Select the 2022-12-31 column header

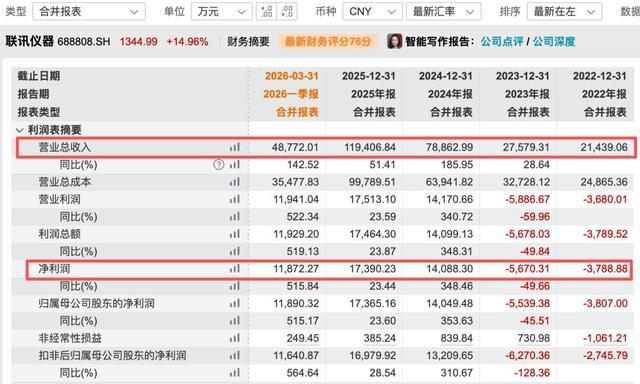point(600,76)
